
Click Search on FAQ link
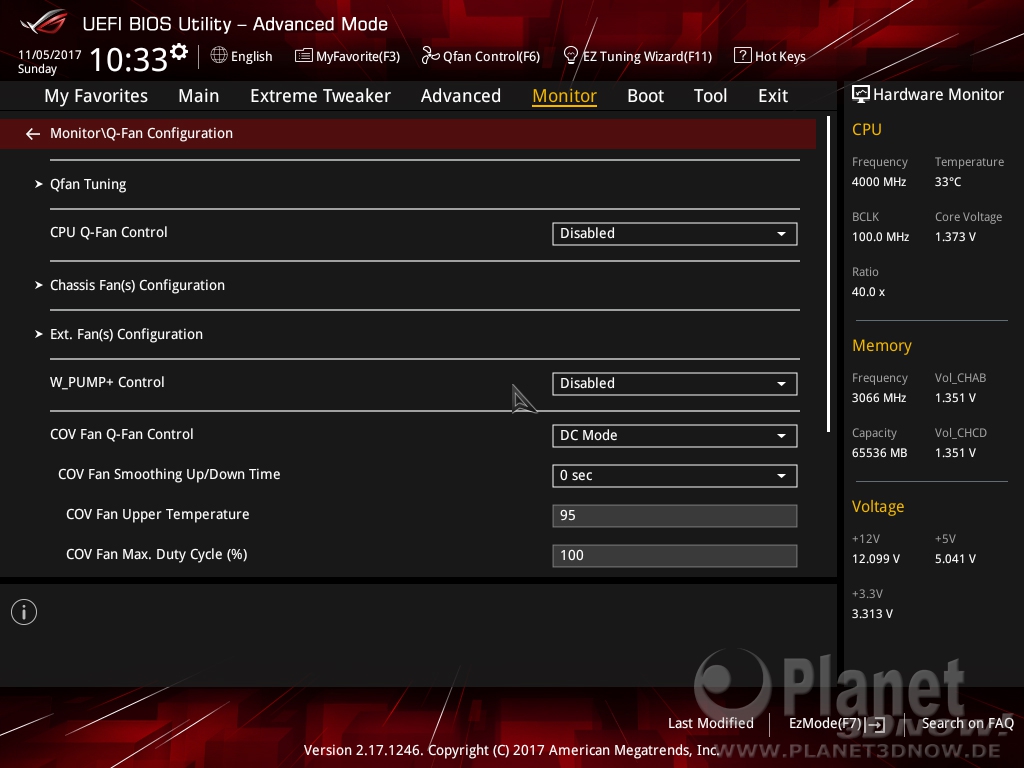click(x=967, y=723)
